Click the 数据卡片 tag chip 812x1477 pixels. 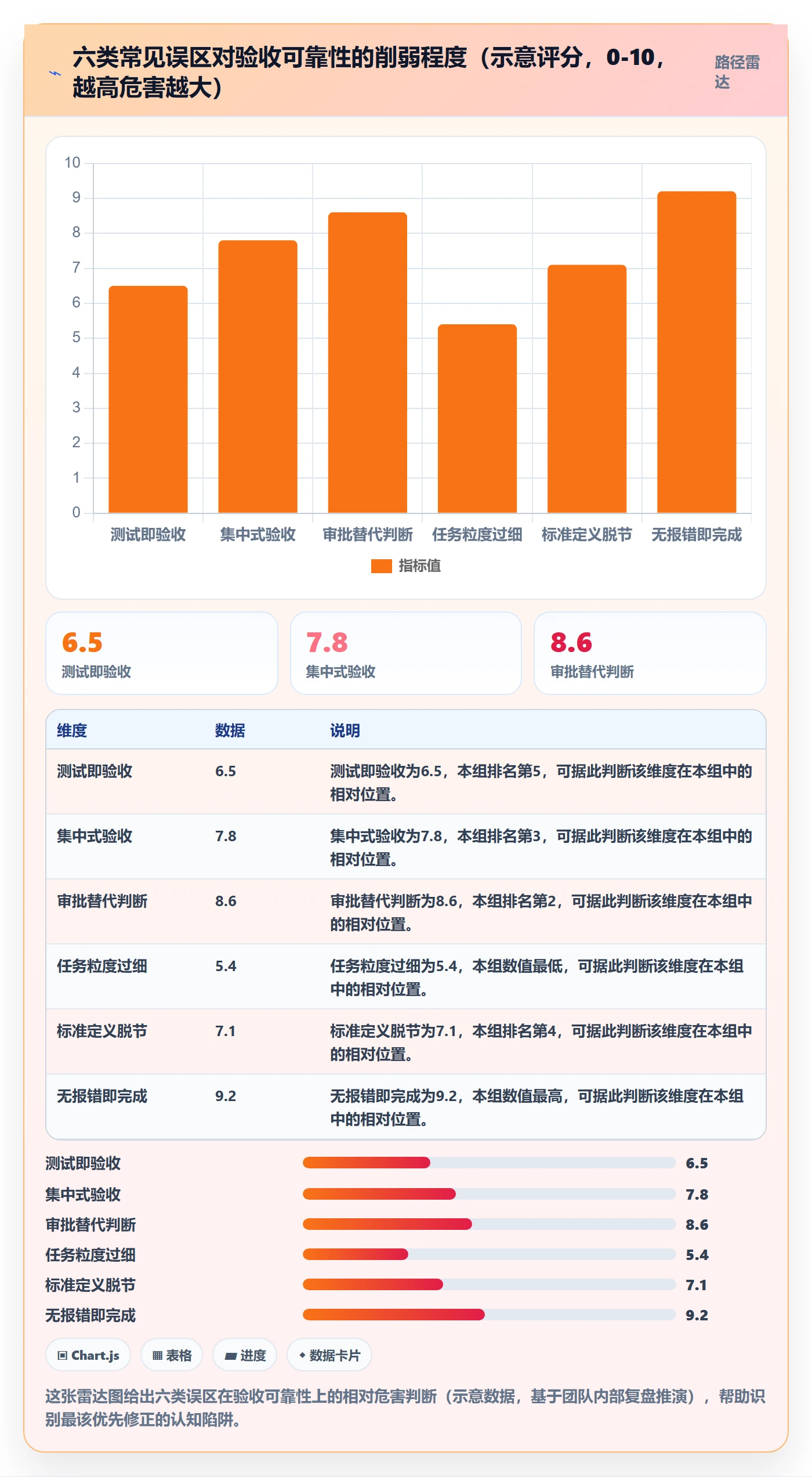pyautogui.click(x=329, y=1355)
